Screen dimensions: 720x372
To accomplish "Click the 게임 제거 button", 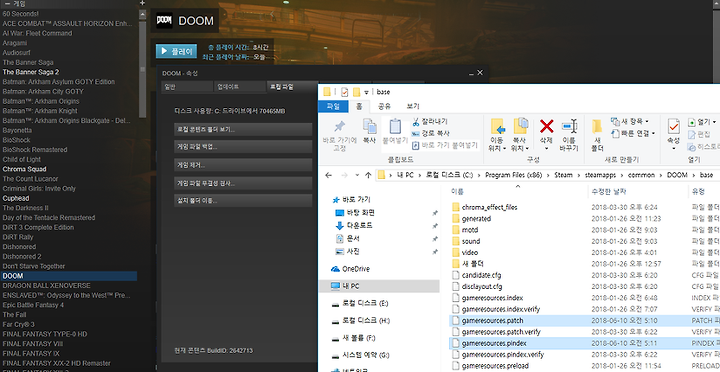I will tap(243, 164).
